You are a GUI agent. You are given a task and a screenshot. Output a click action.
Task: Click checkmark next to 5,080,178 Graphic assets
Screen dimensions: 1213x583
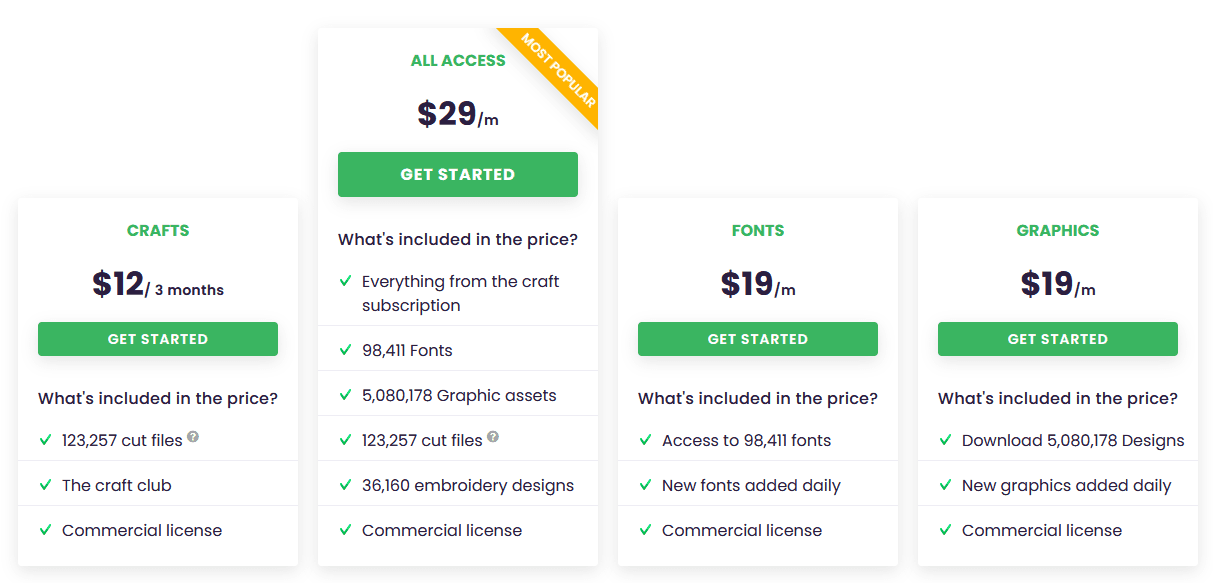345,395
